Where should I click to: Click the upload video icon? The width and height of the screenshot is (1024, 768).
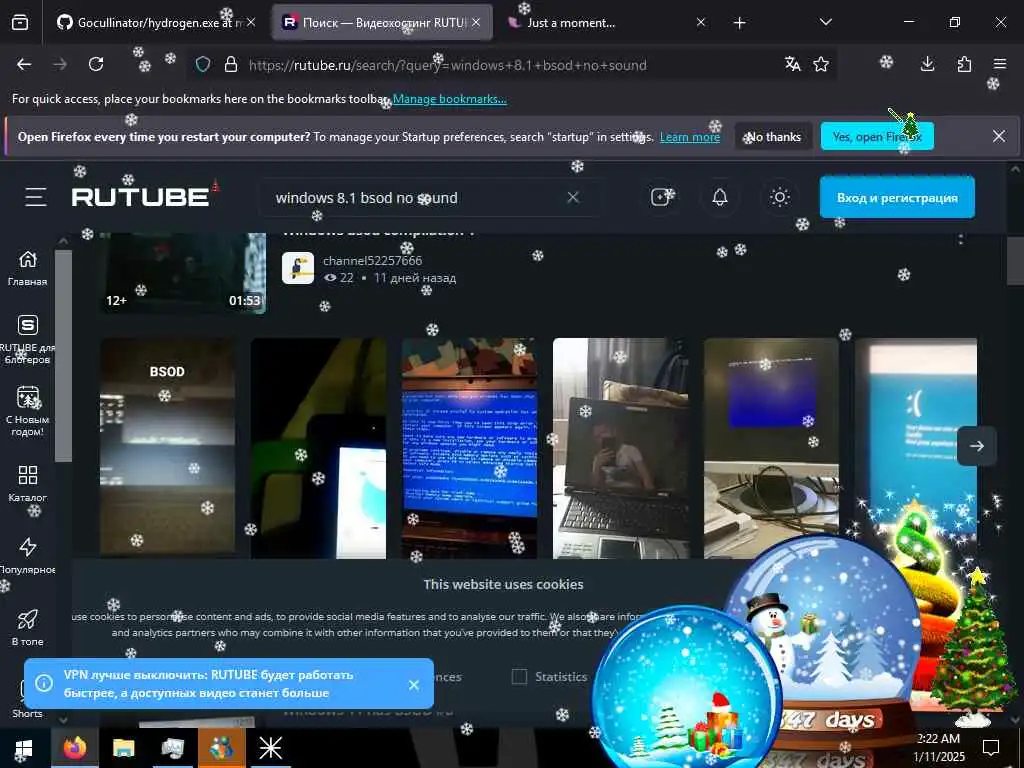[660, 197]
